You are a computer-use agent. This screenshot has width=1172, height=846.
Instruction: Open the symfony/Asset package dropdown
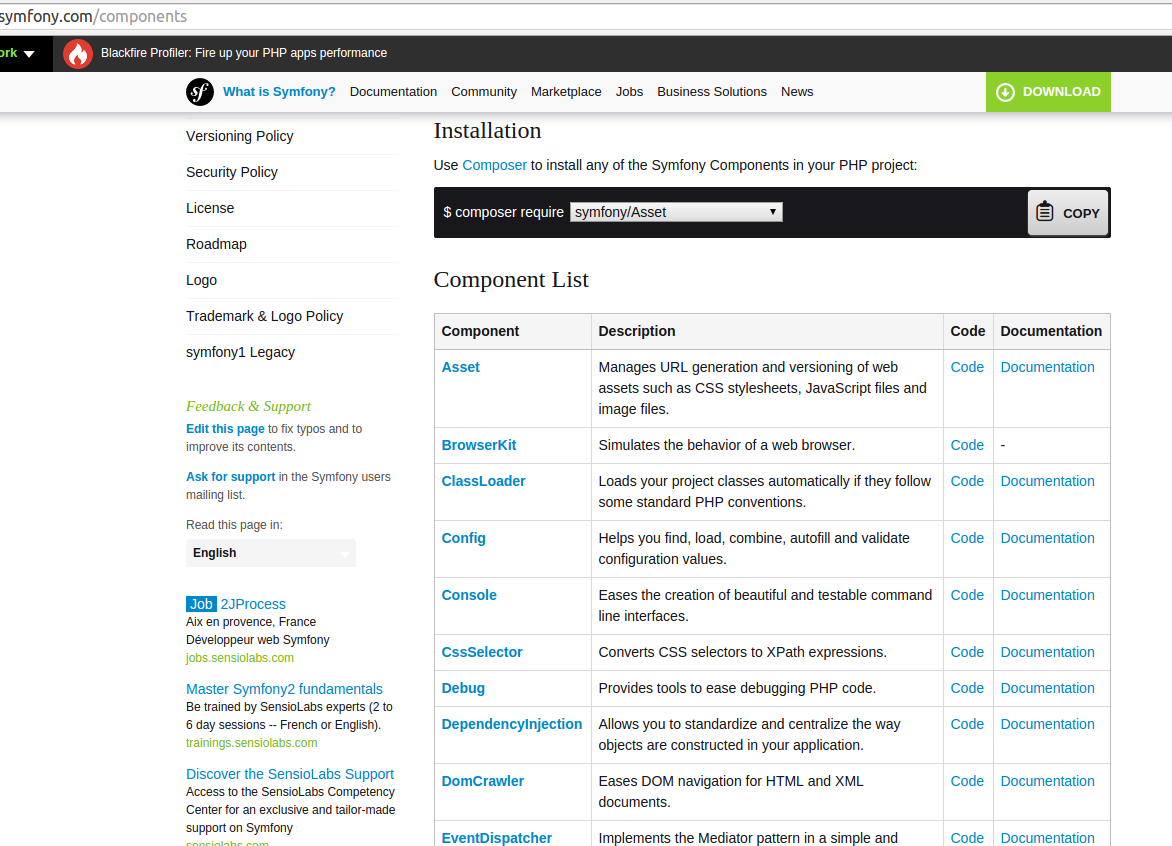click(x=676, y=212)
